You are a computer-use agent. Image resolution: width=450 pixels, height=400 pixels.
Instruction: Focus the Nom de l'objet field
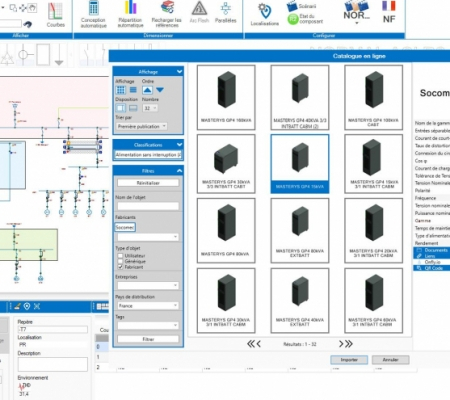[x=148, y=206]
